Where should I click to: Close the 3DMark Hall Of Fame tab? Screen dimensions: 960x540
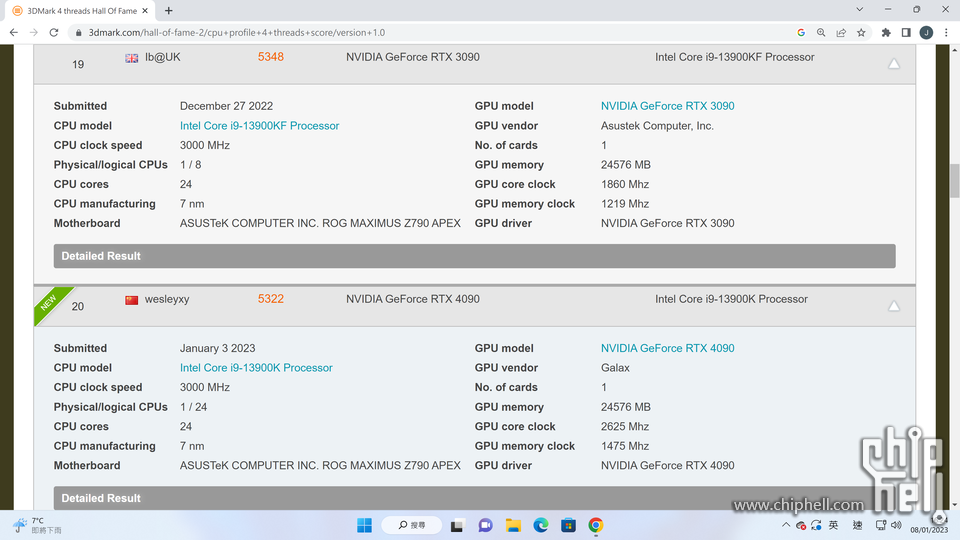click(x=145, y=10)
